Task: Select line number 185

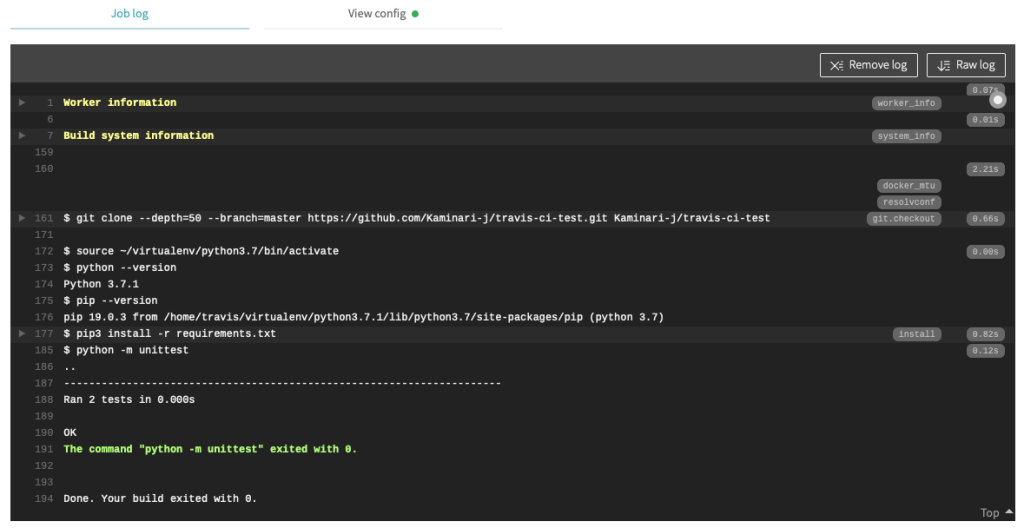Action: pyautogui.click(x=44, y=350)
